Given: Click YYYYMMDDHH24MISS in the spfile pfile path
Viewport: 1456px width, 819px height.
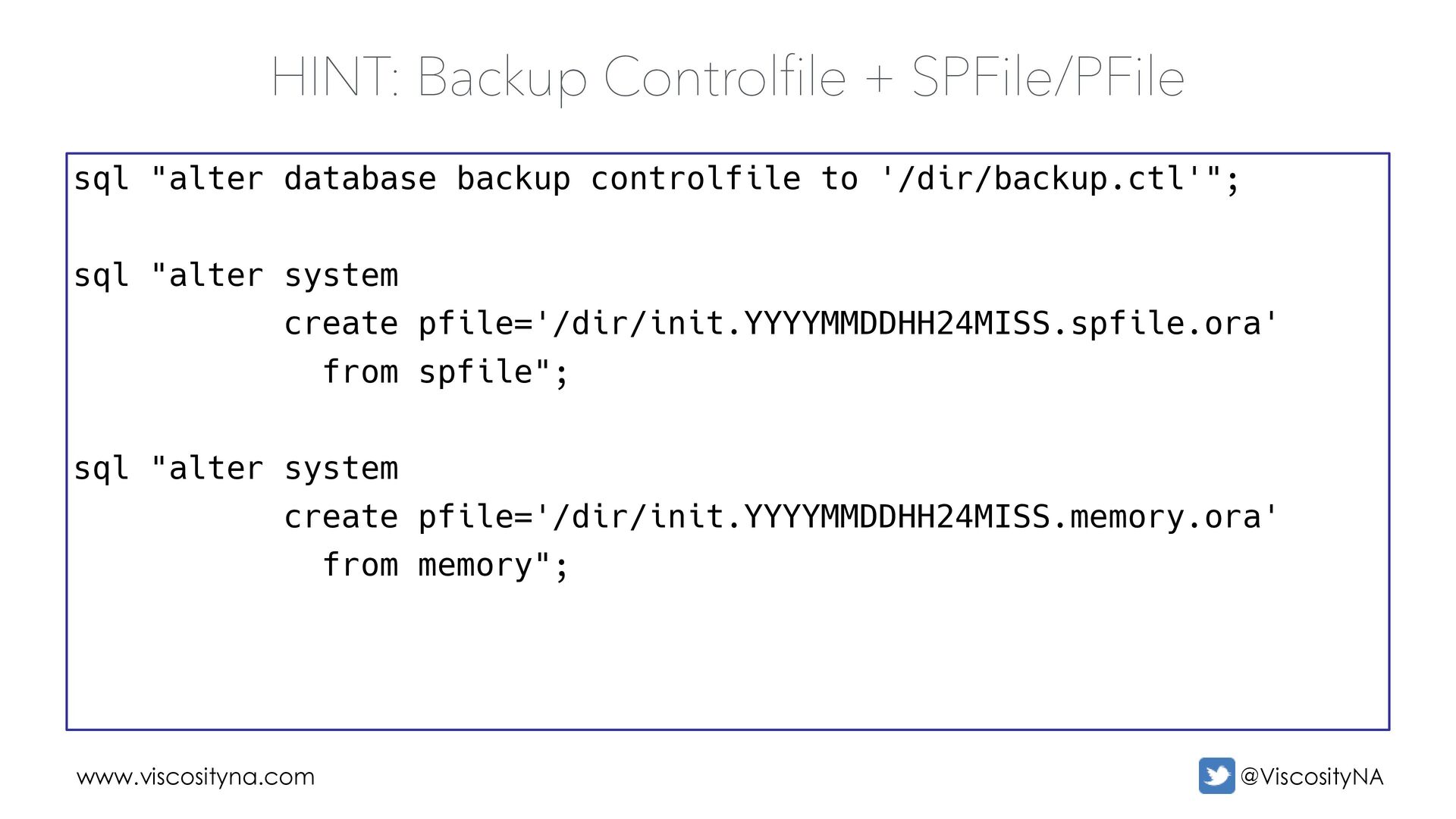Looking at the screenshot, I should pos(897,324).
